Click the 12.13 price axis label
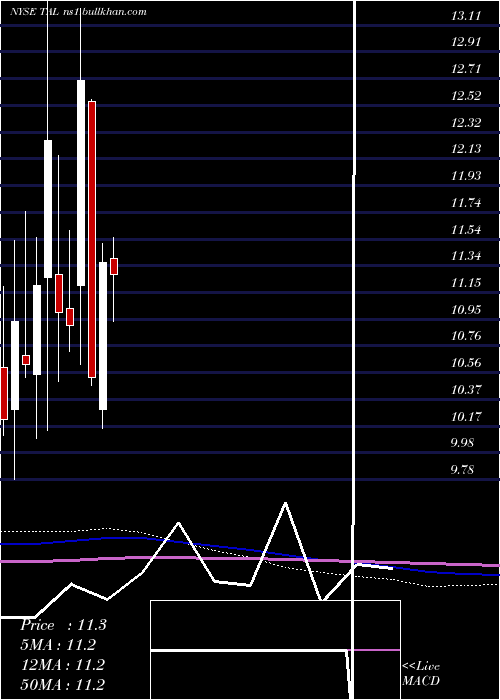 pos(466,149)
